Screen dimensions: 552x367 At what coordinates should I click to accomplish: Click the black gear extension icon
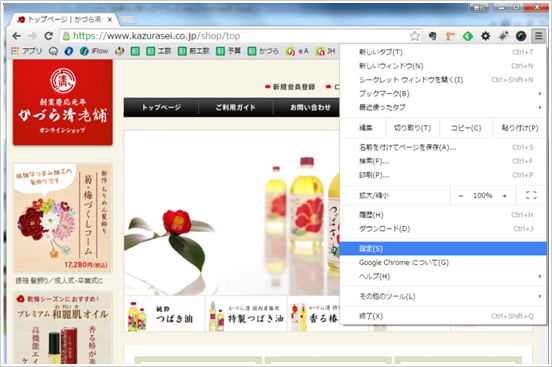coord(485,36)
